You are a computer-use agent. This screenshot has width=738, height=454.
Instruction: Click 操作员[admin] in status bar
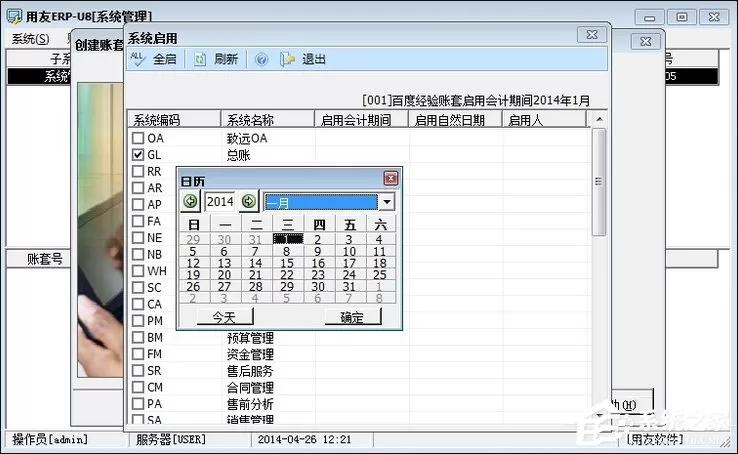50,439
